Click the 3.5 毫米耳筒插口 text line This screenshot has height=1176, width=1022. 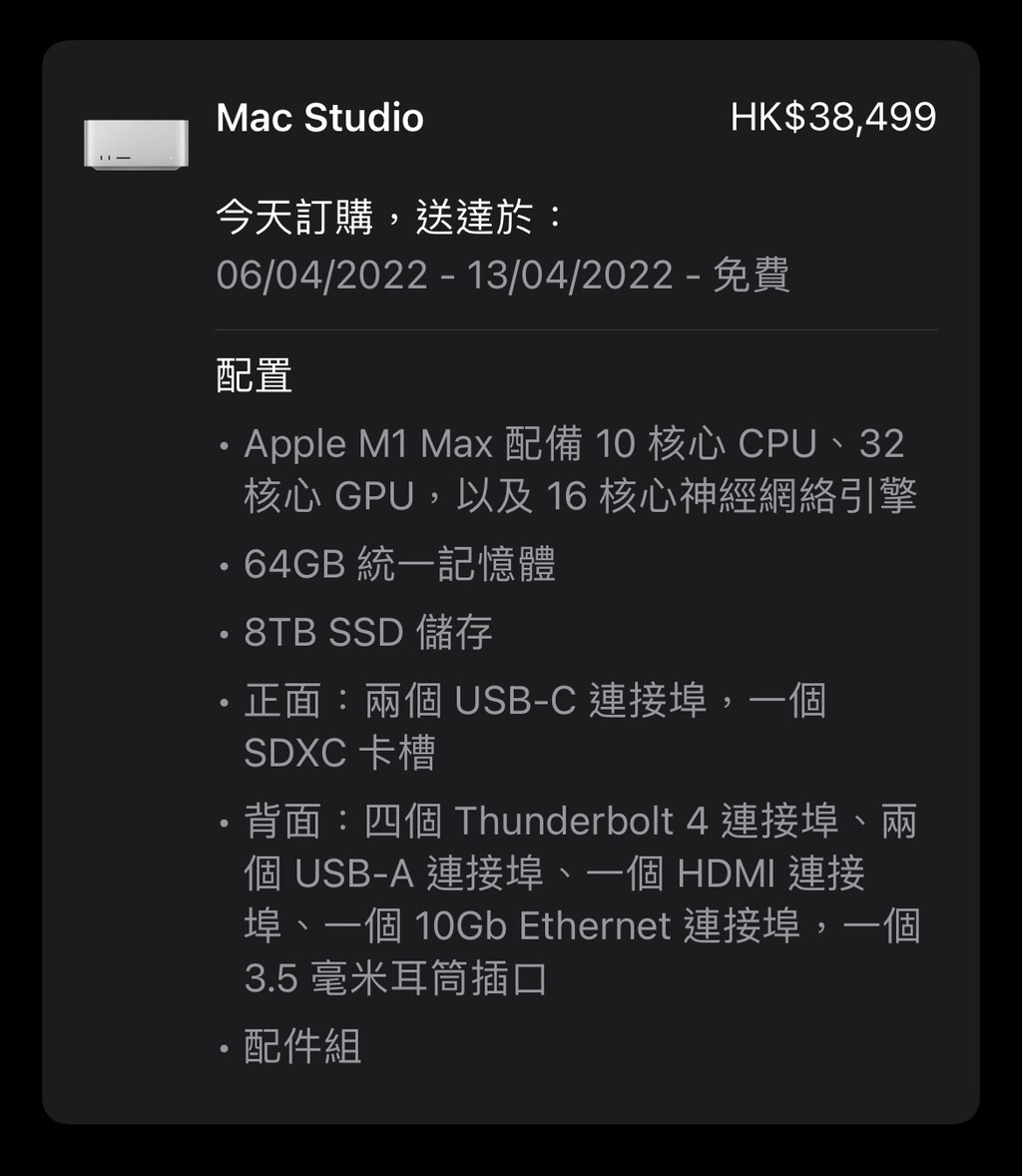pyautogui.click(x=396, y=978)
